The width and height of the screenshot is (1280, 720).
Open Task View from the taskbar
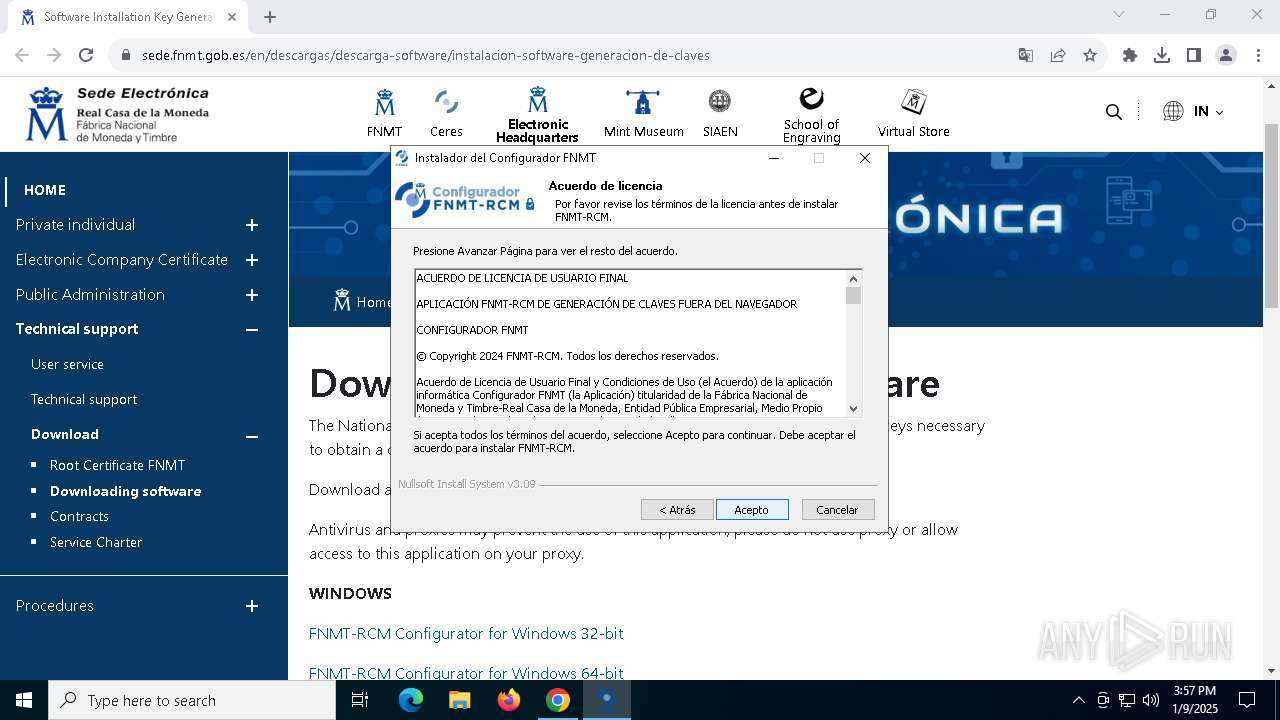pyautogui.click(x=360, y=700)
